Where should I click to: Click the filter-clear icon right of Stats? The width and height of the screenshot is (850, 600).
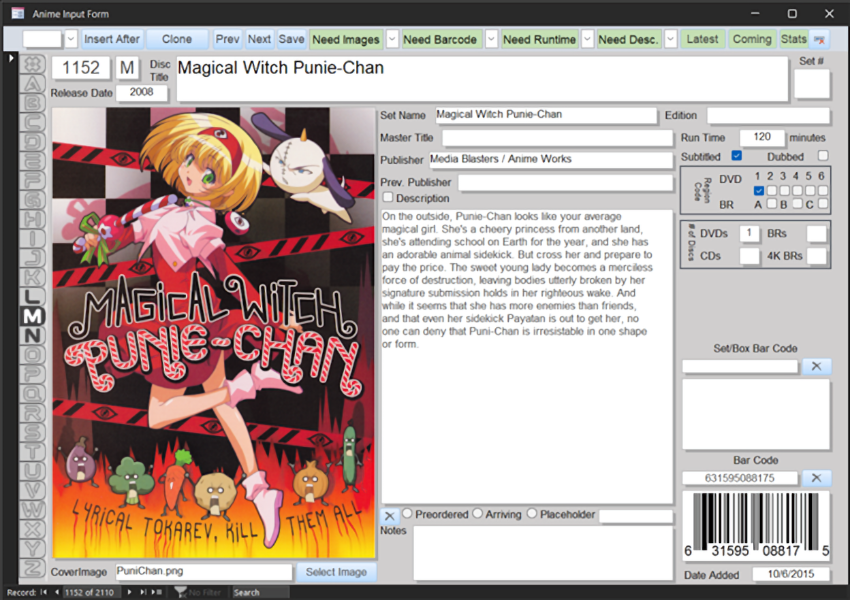820,40
